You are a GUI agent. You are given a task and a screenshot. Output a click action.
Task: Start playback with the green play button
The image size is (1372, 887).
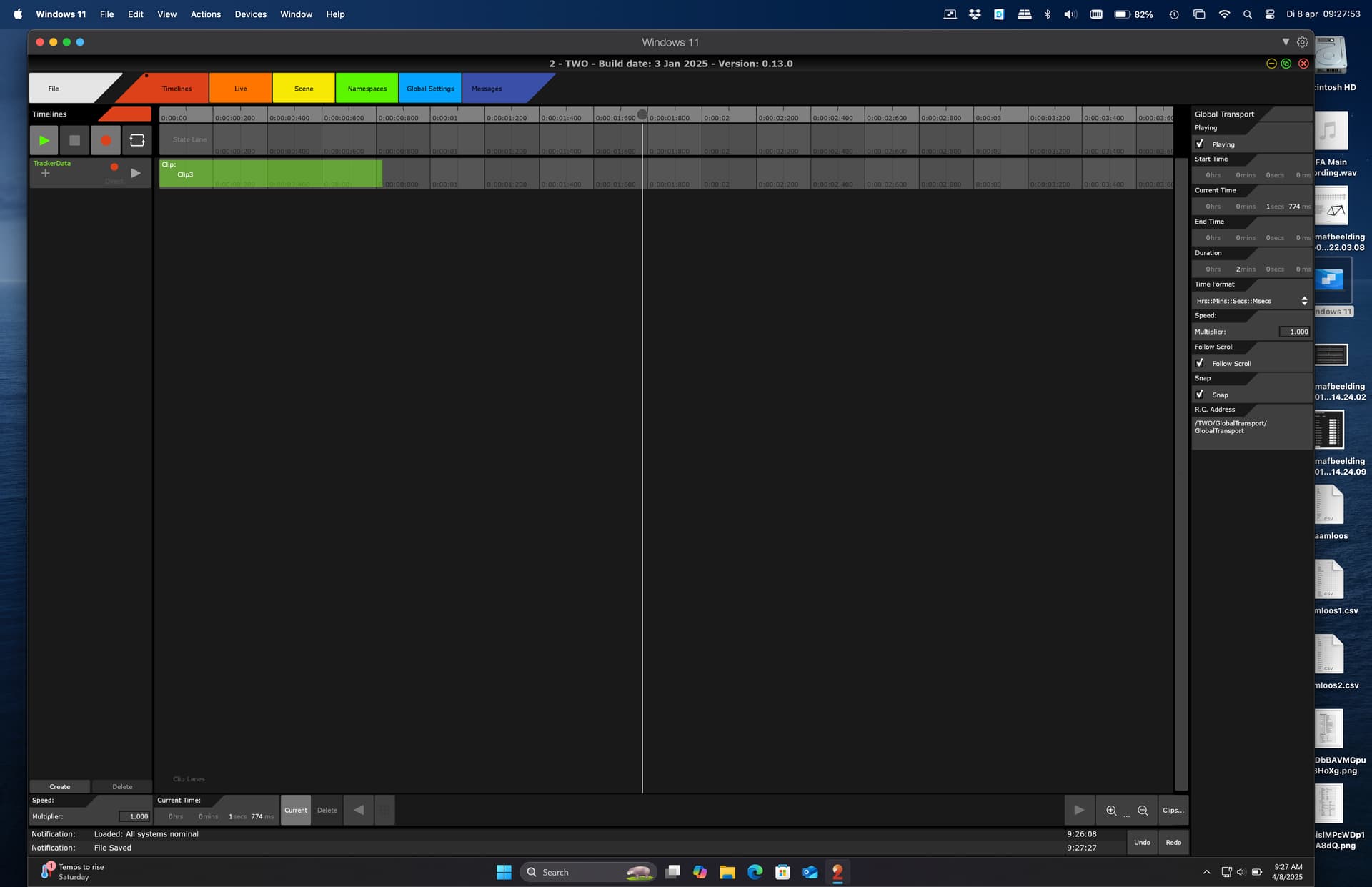coord(44,140)
